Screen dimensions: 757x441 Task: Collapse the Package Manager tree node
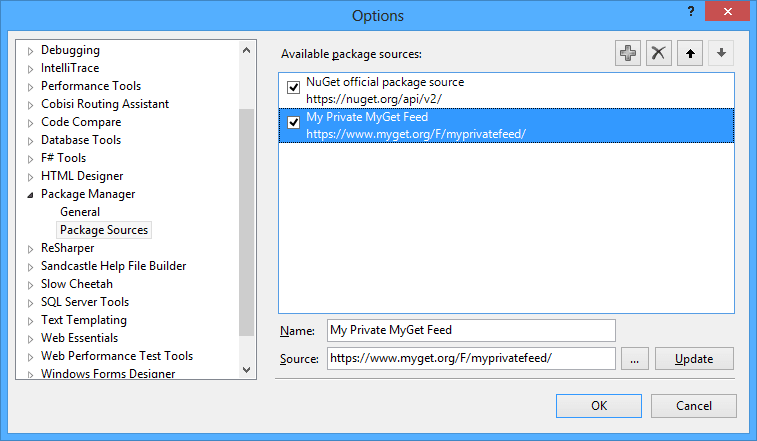click(x=30, y=195)
